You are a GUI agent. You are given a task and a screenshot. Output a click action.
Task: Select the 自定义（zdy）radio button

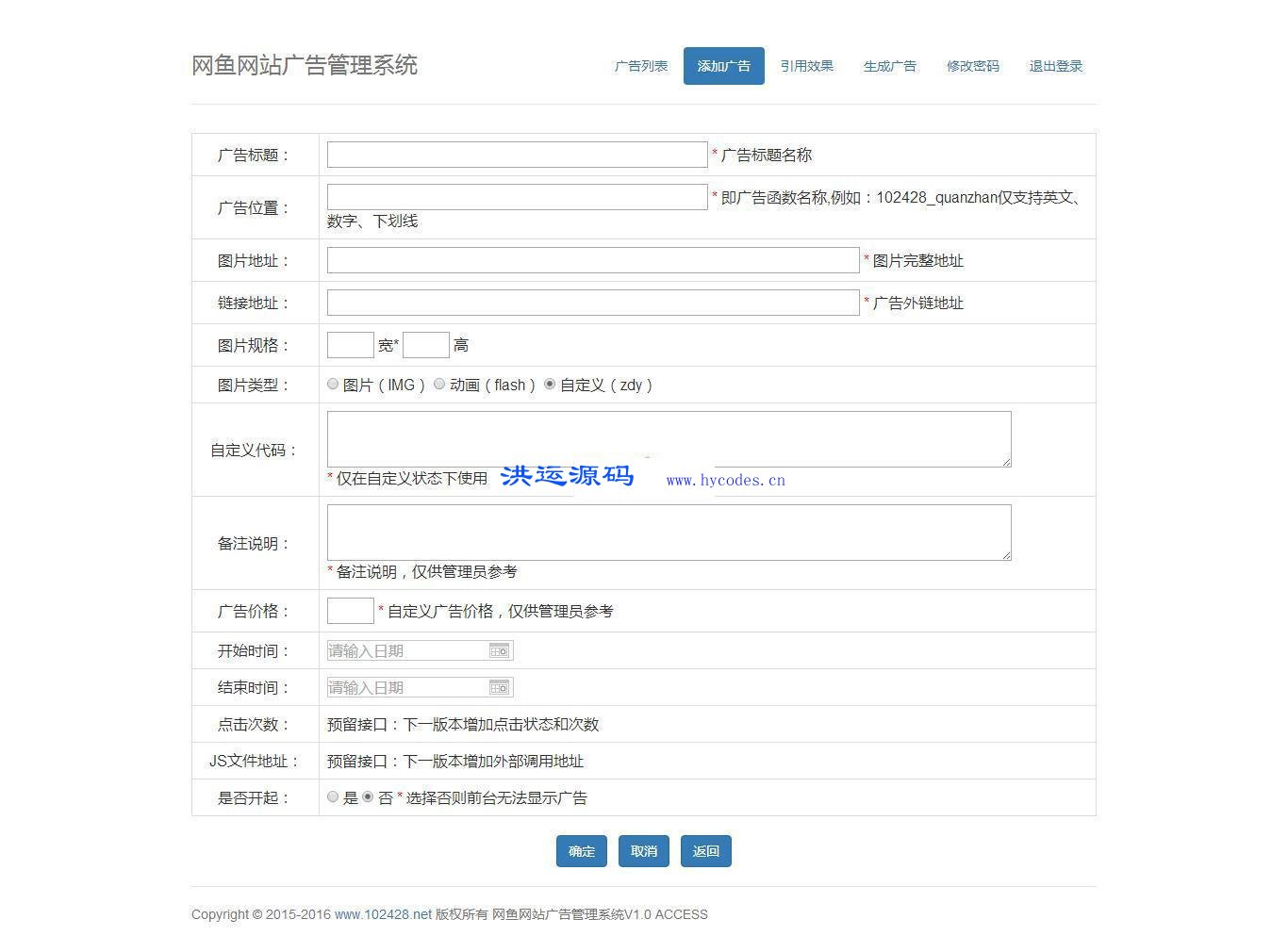[x=550, y=384]
